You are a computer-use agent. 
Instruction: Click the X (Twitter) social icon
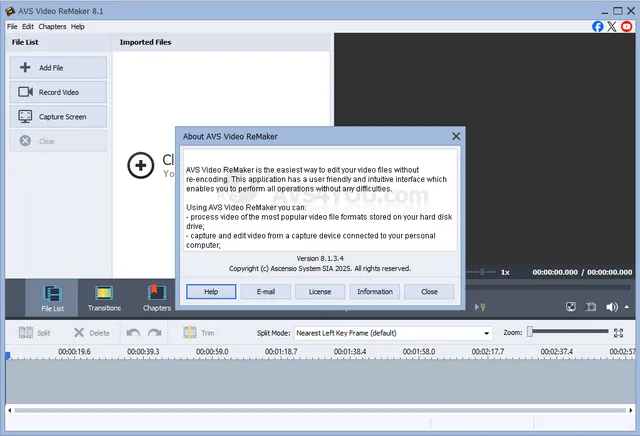pos(612,26)
